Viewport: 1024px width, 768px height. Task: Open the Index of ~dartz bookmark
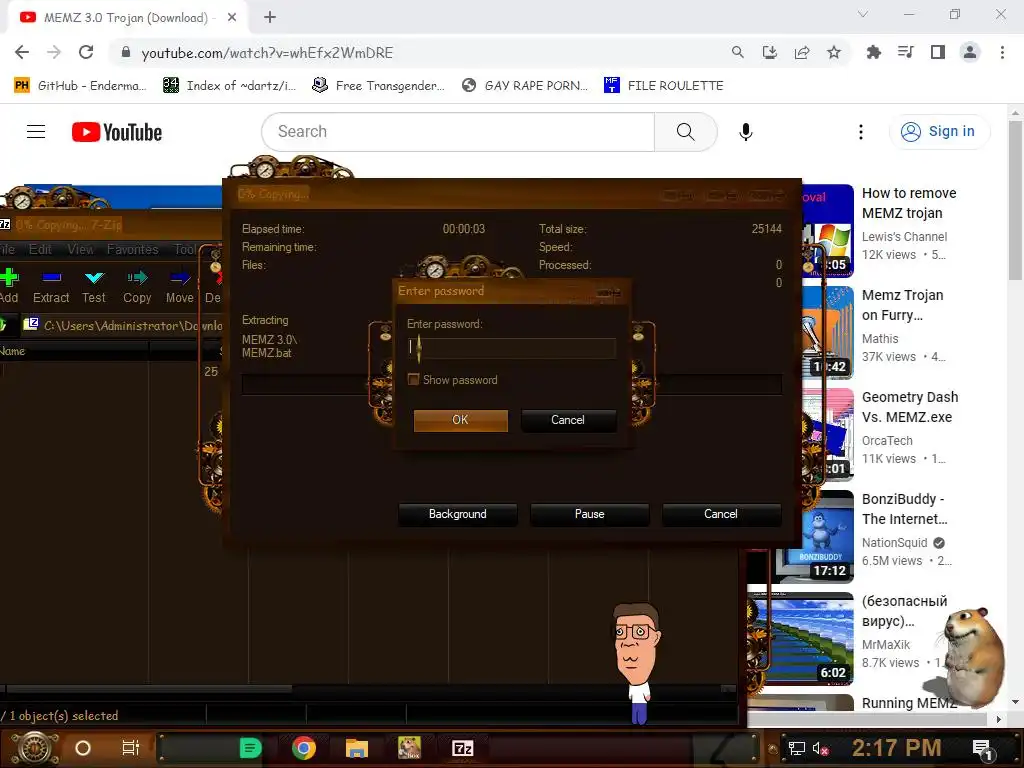click(230, 86)
